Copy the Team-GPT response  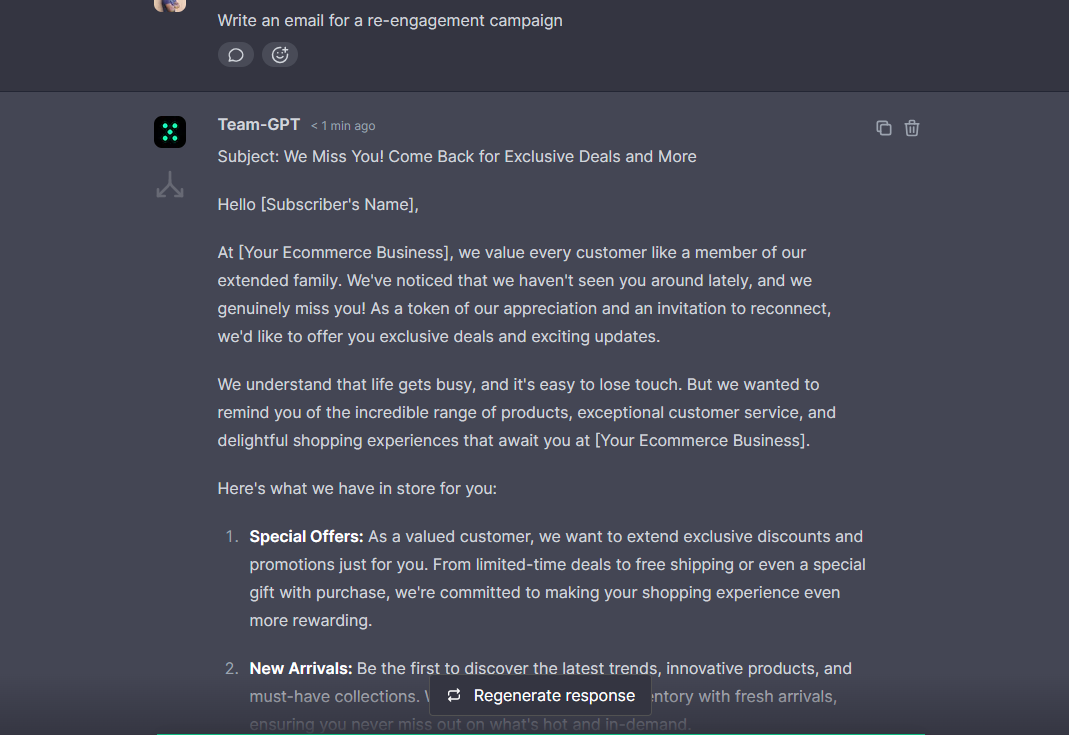(883, 128)
